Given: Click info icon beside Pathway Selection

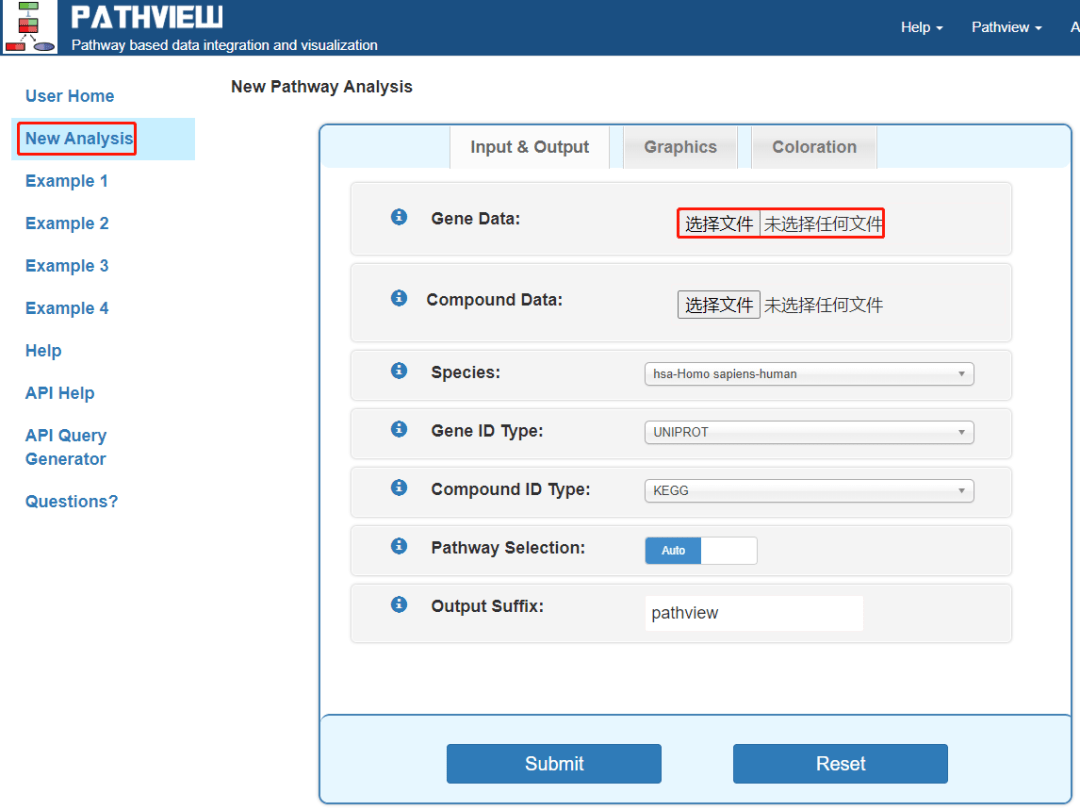Looking at the screenshot, I should coord(399,546).
